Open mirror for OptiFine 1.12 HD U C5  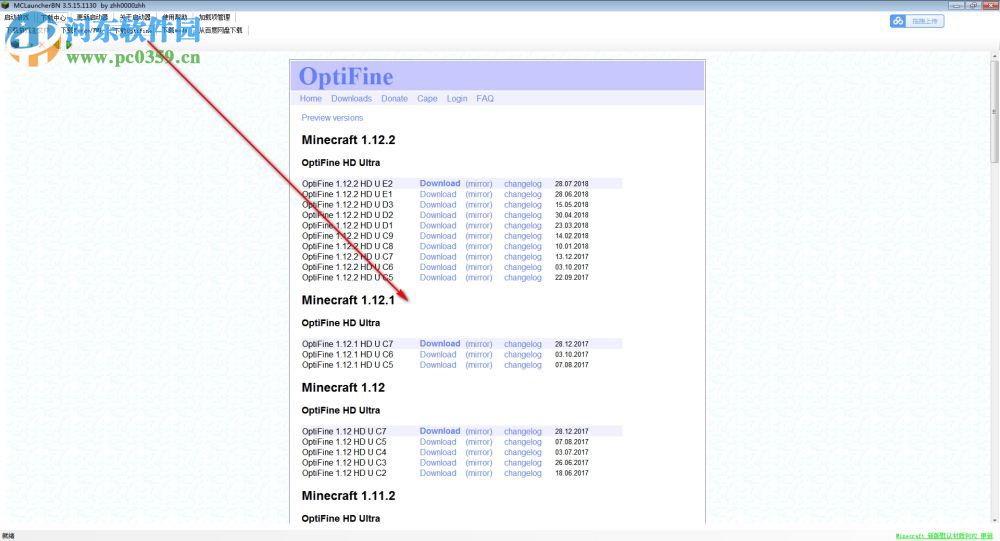(x=479, y=441)
